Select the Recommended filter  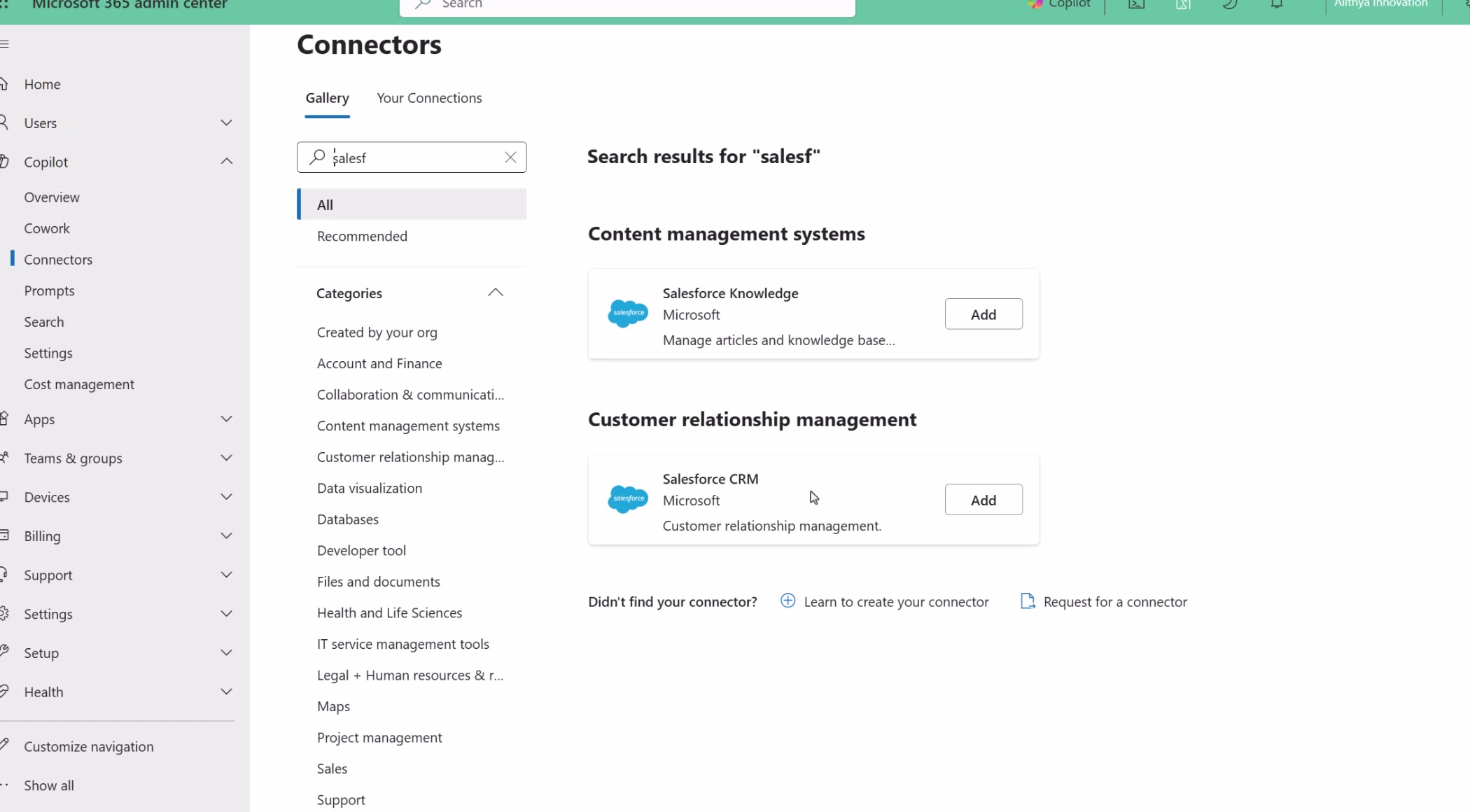pyautogui.click(x=362, y=236)
